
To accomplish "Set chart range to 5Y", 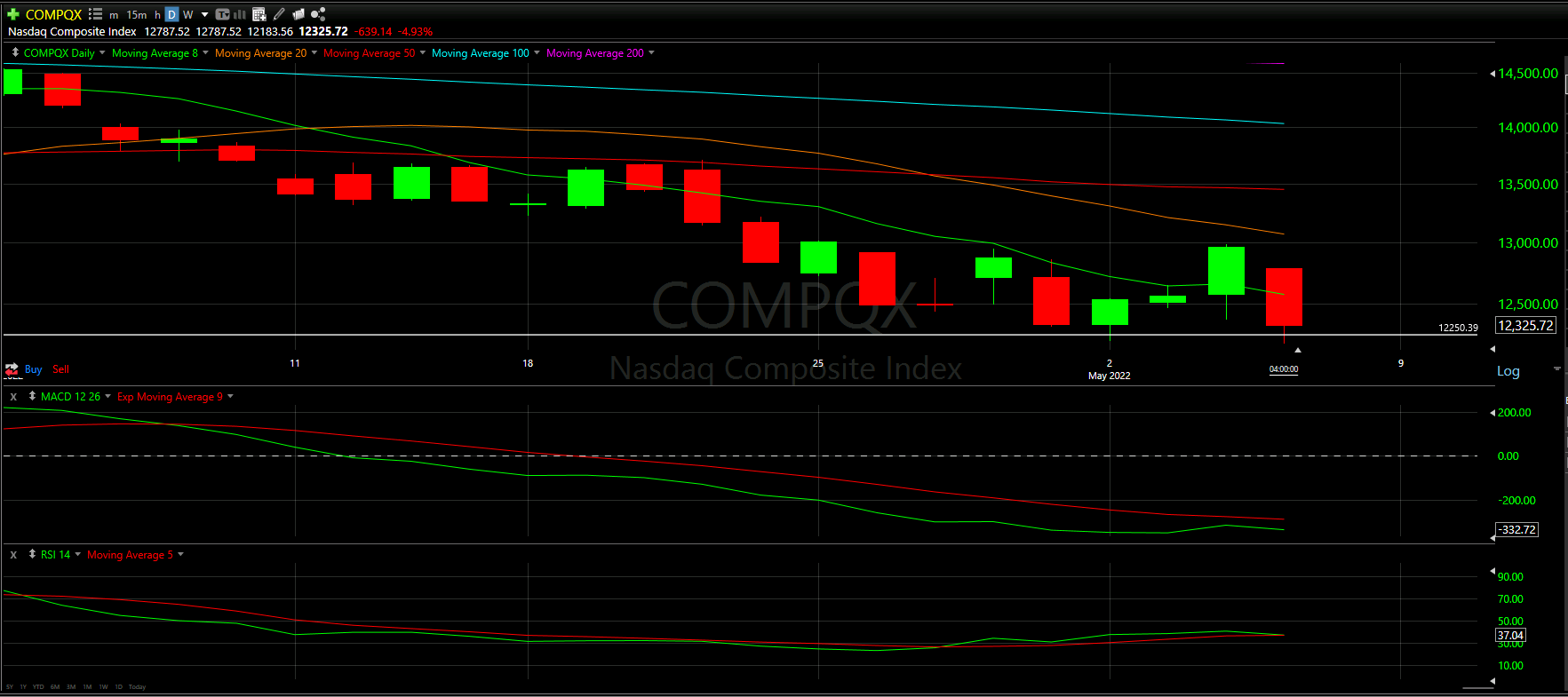I will tap(10, 687).
